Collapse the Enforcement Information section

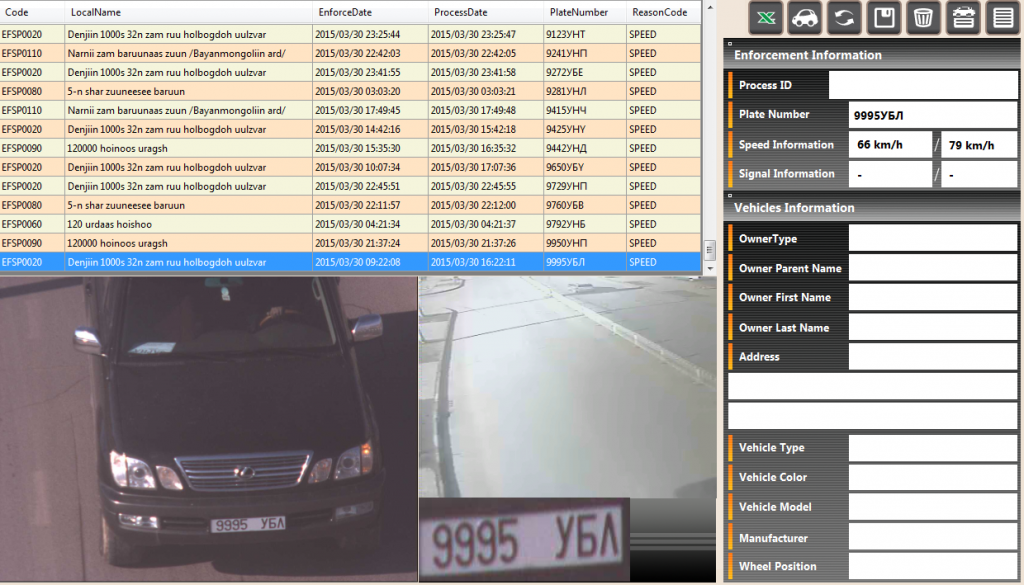pos(731,45)
